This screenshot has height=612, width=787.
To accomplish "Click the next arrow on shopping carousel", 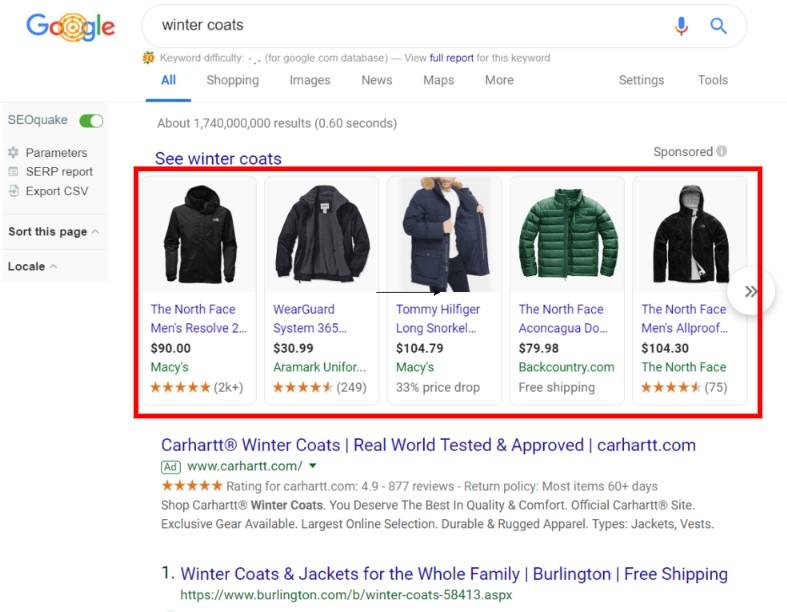I will point(750,292).
